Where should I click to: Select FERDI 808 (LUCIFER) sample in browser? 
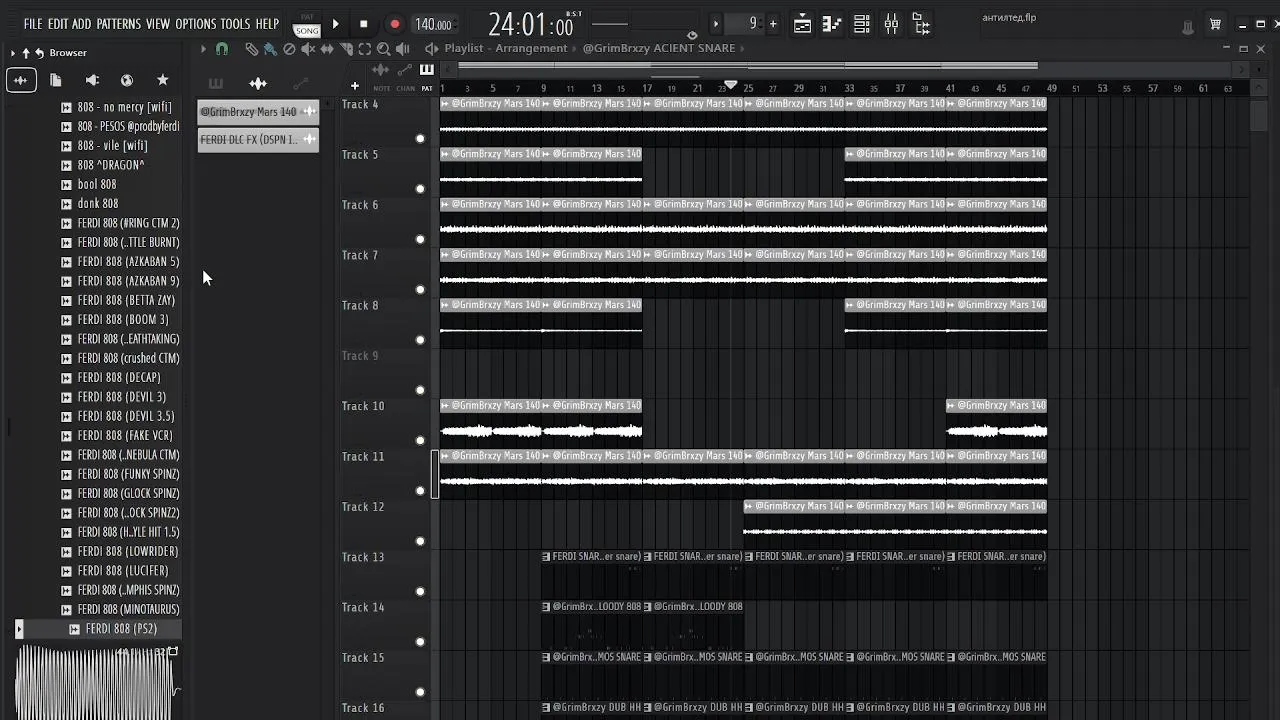coord(123,571)
